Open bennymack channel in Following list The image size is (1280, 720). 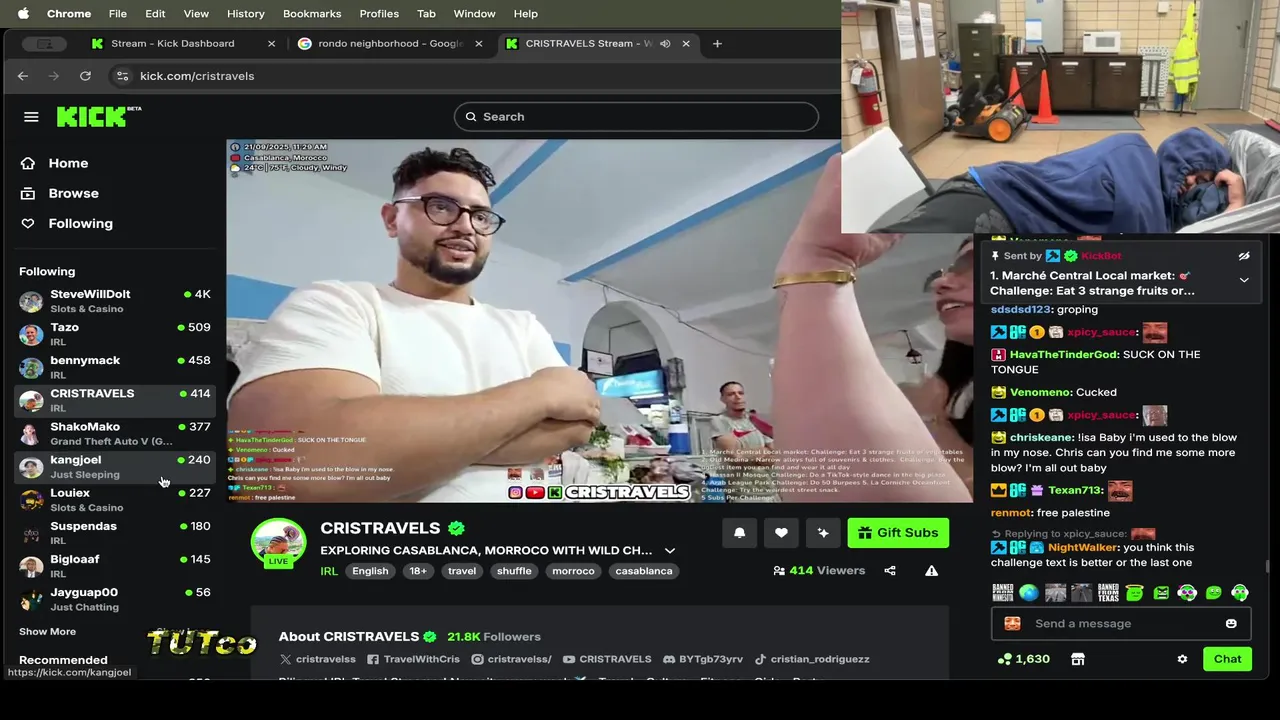114,367
